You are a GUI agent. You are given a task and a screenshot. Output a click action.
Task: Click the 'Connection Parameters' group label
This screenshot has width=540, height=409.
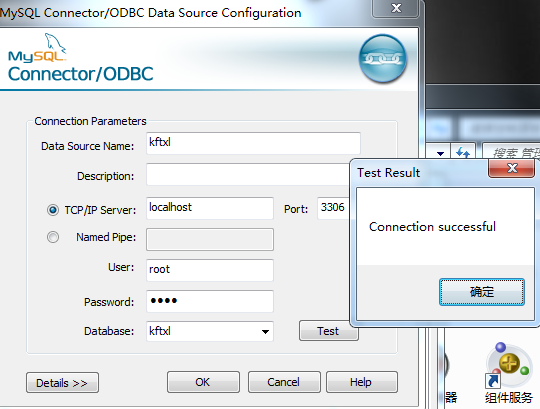(x=90, y=121)
